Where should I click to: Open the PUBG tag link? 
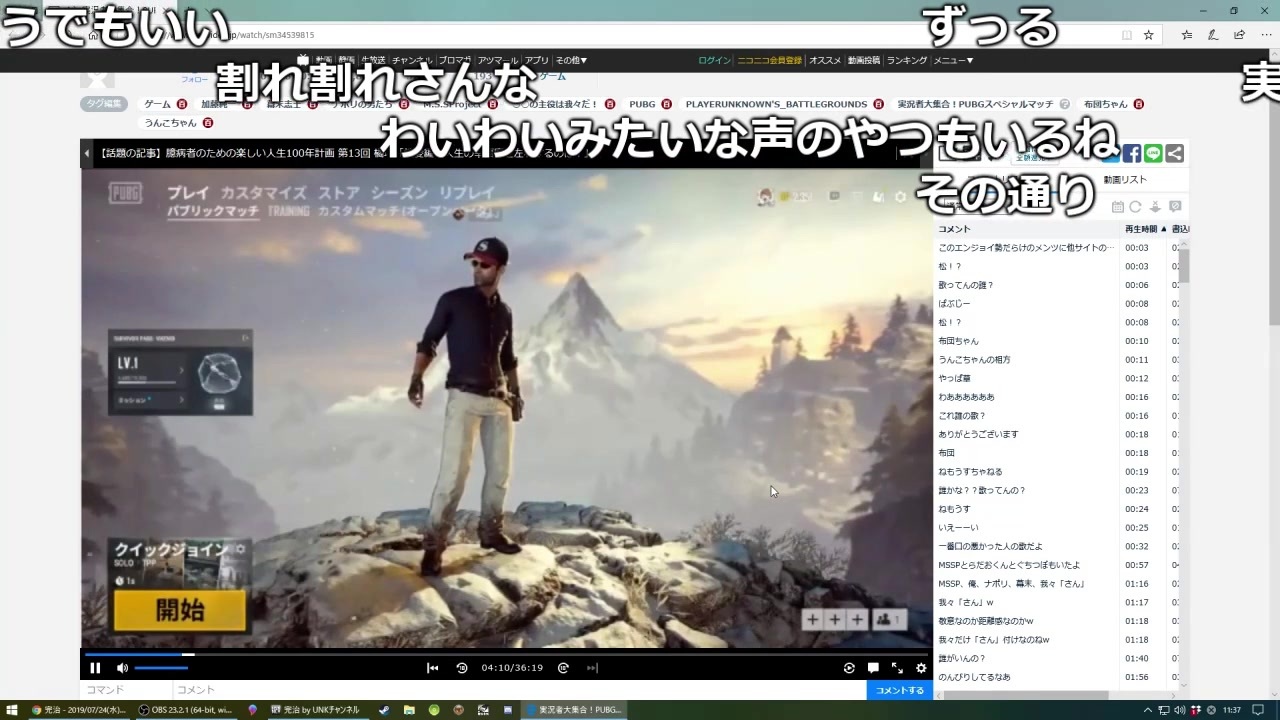642,104
